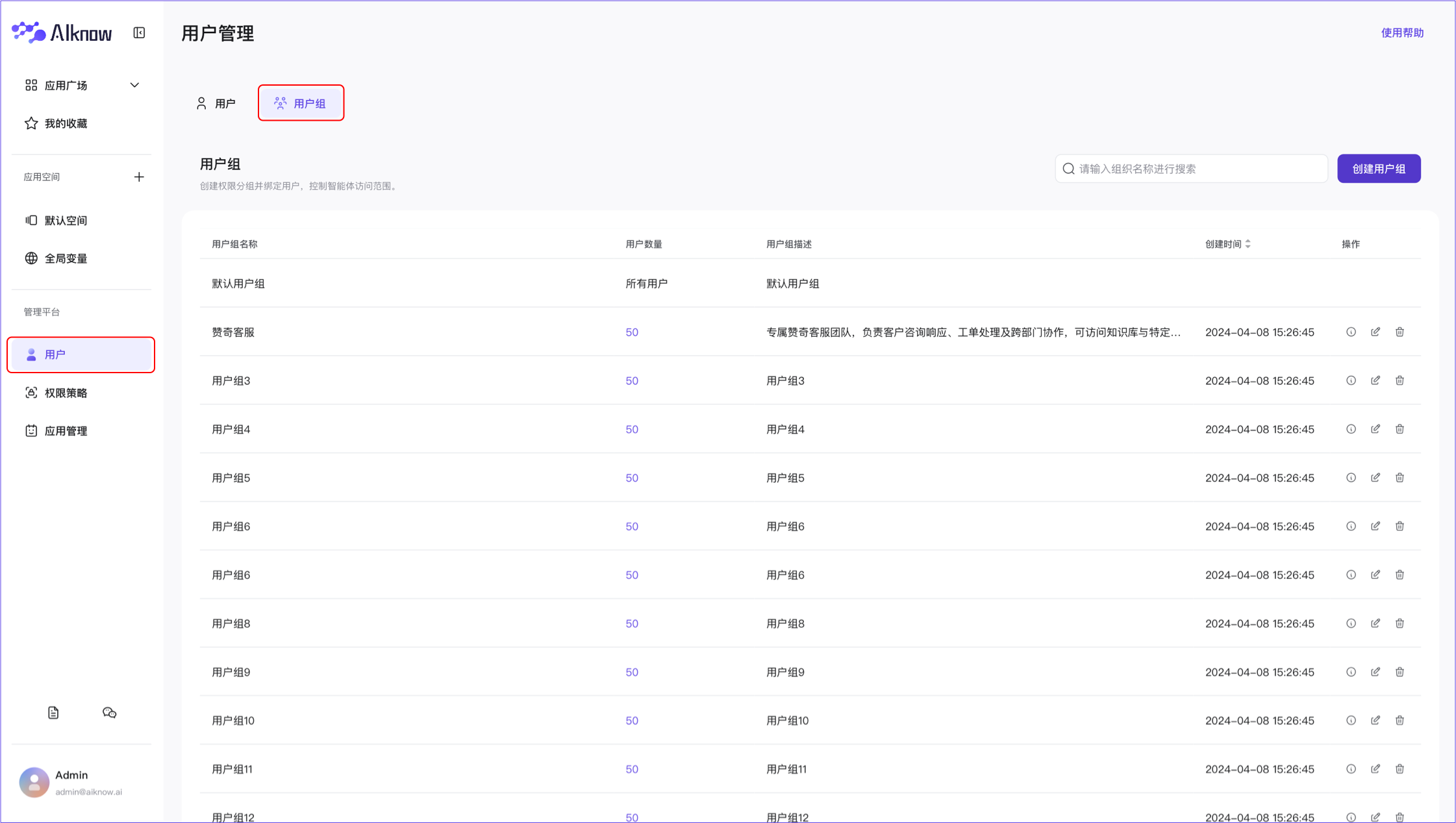Sort by 创建时间 column
The width and height of the screenshot is (1456, 823).
point(1248,244)
